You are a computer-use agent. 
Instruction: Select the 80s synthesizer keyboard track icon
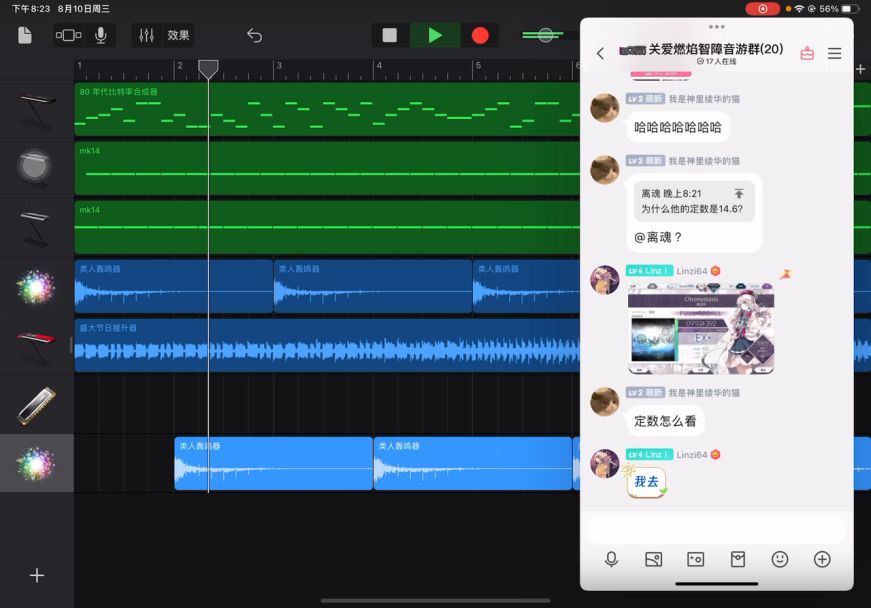[x=36, y=108]
